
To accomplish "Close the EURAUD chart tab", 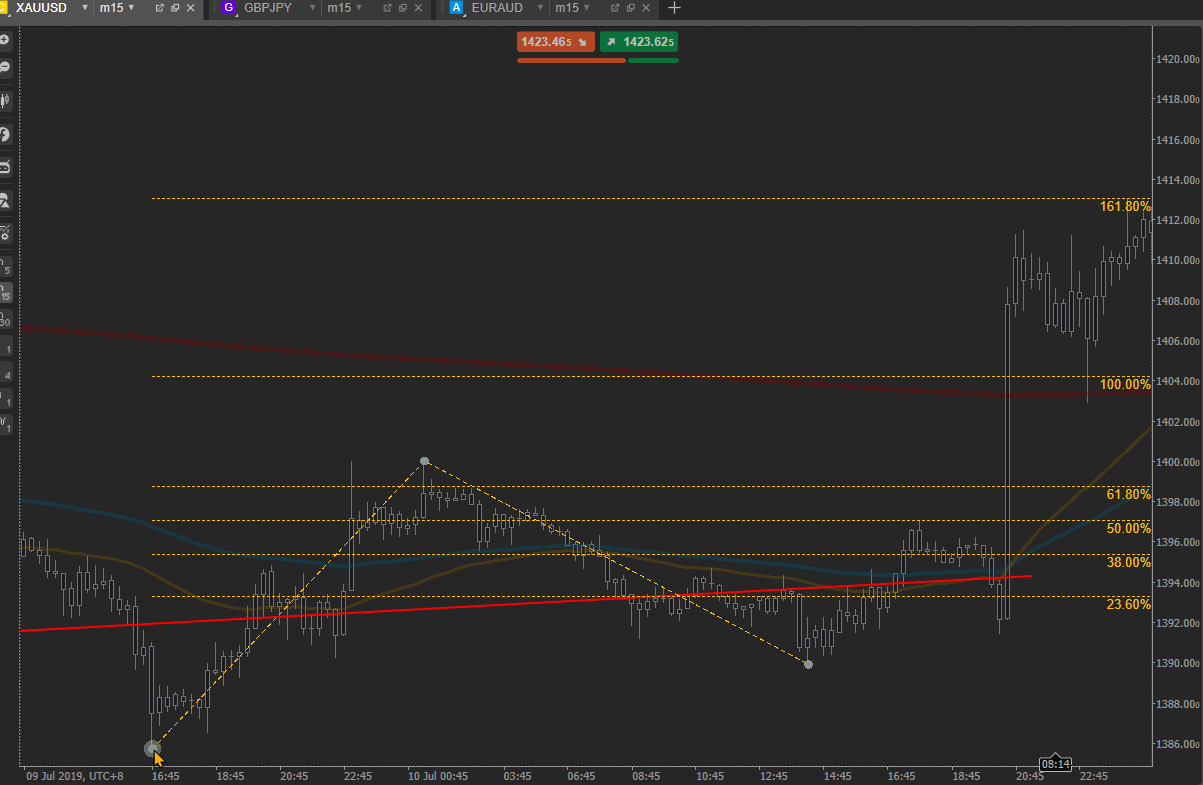I will [646, 8].
